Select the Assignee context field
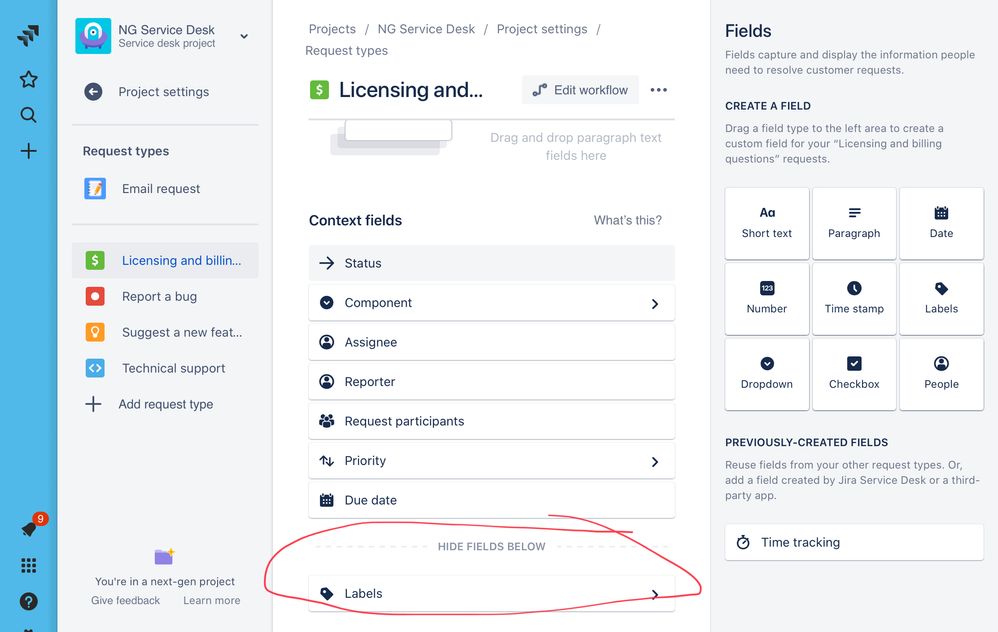The width and height of the screenshot is (998, 632). click(491, 342)
